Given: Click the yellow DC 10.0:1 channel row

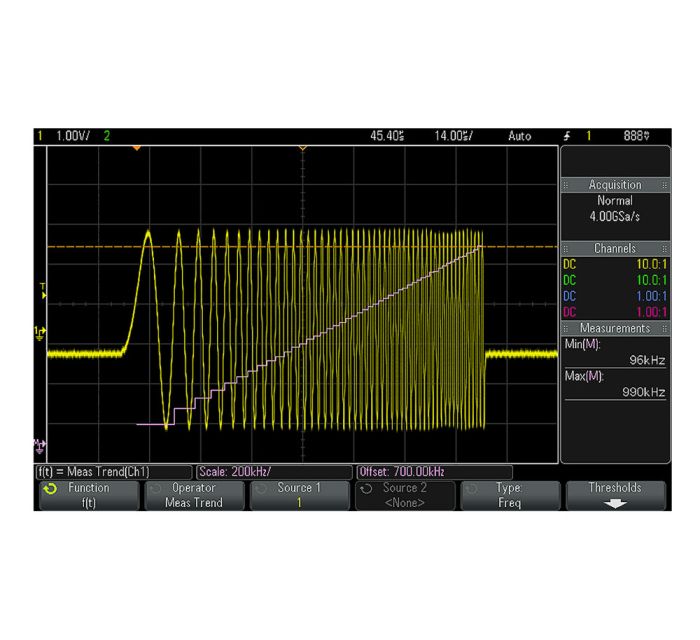Looking at the screenshot, I should 615,264.
